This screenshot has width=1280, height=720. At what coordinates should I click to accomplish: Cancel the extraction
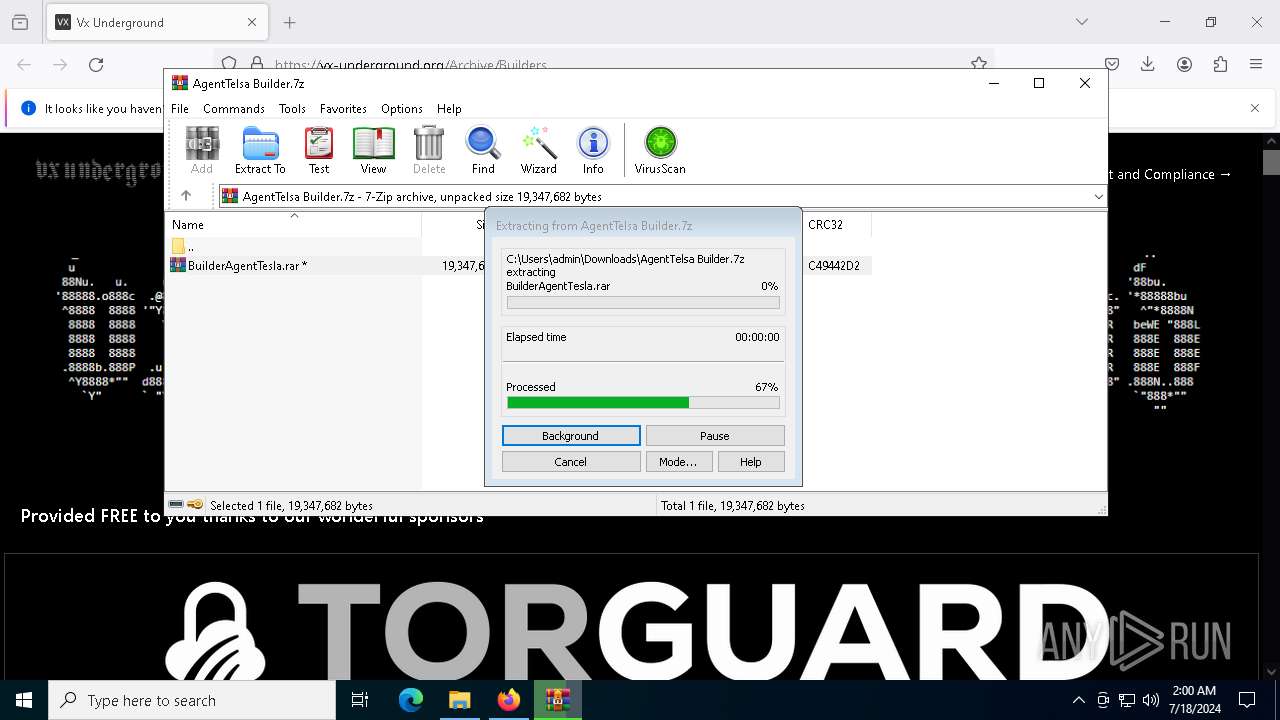(571, 462)
